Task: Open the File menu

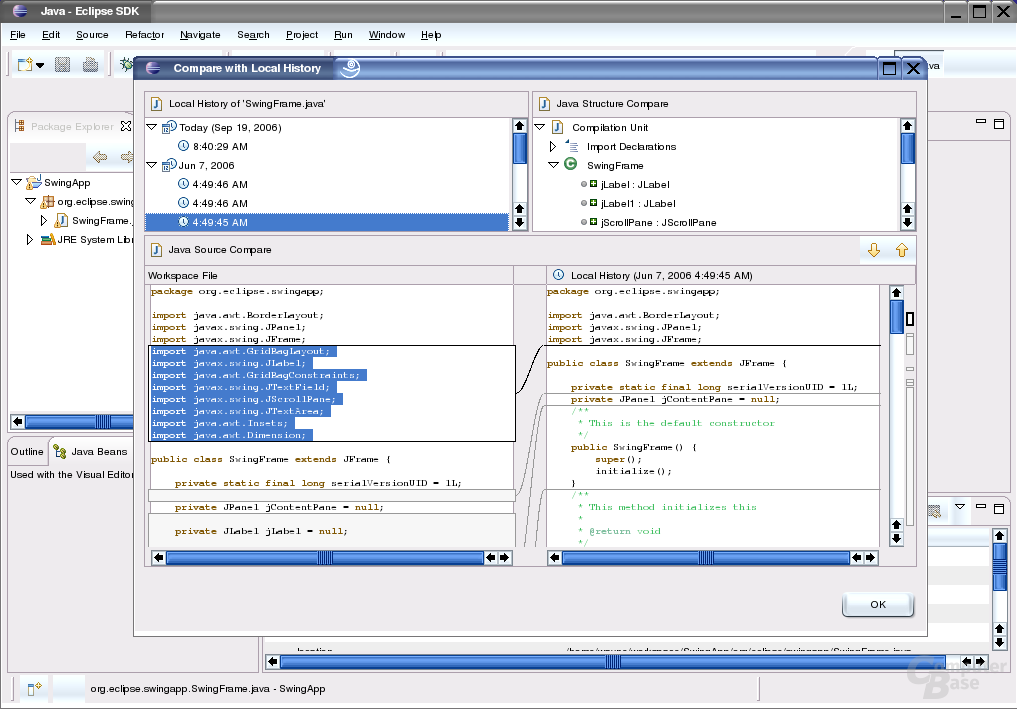Action: (18, 35)
